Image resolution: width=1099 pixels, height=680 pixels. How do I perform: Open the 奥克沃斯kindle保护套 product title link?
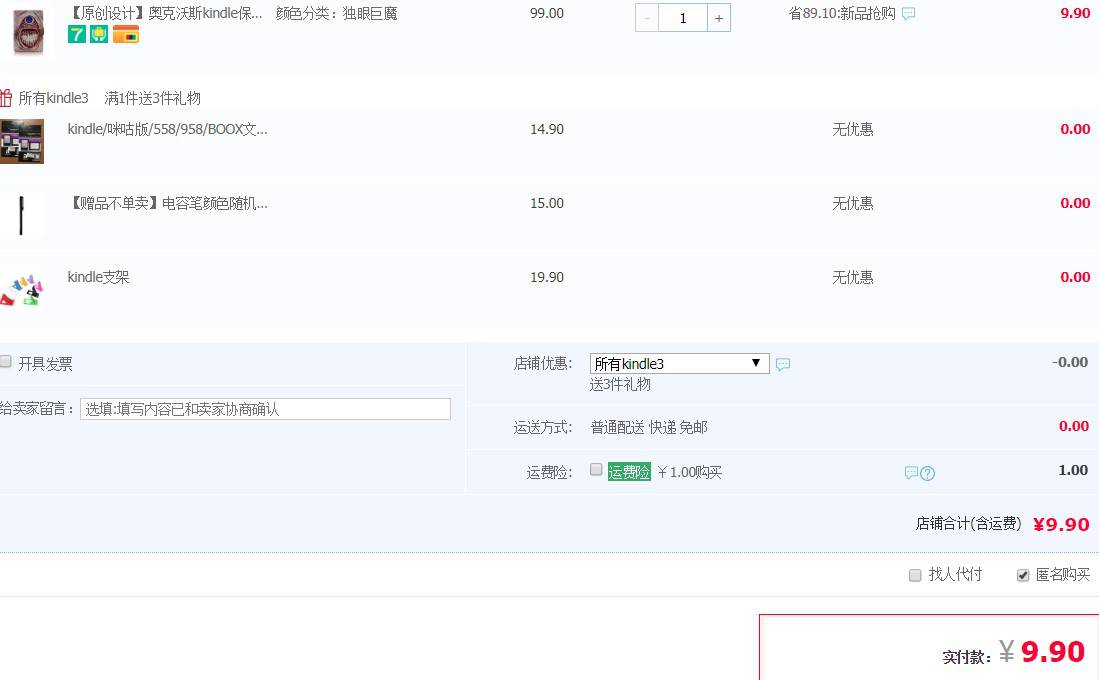tap(165, 13)
